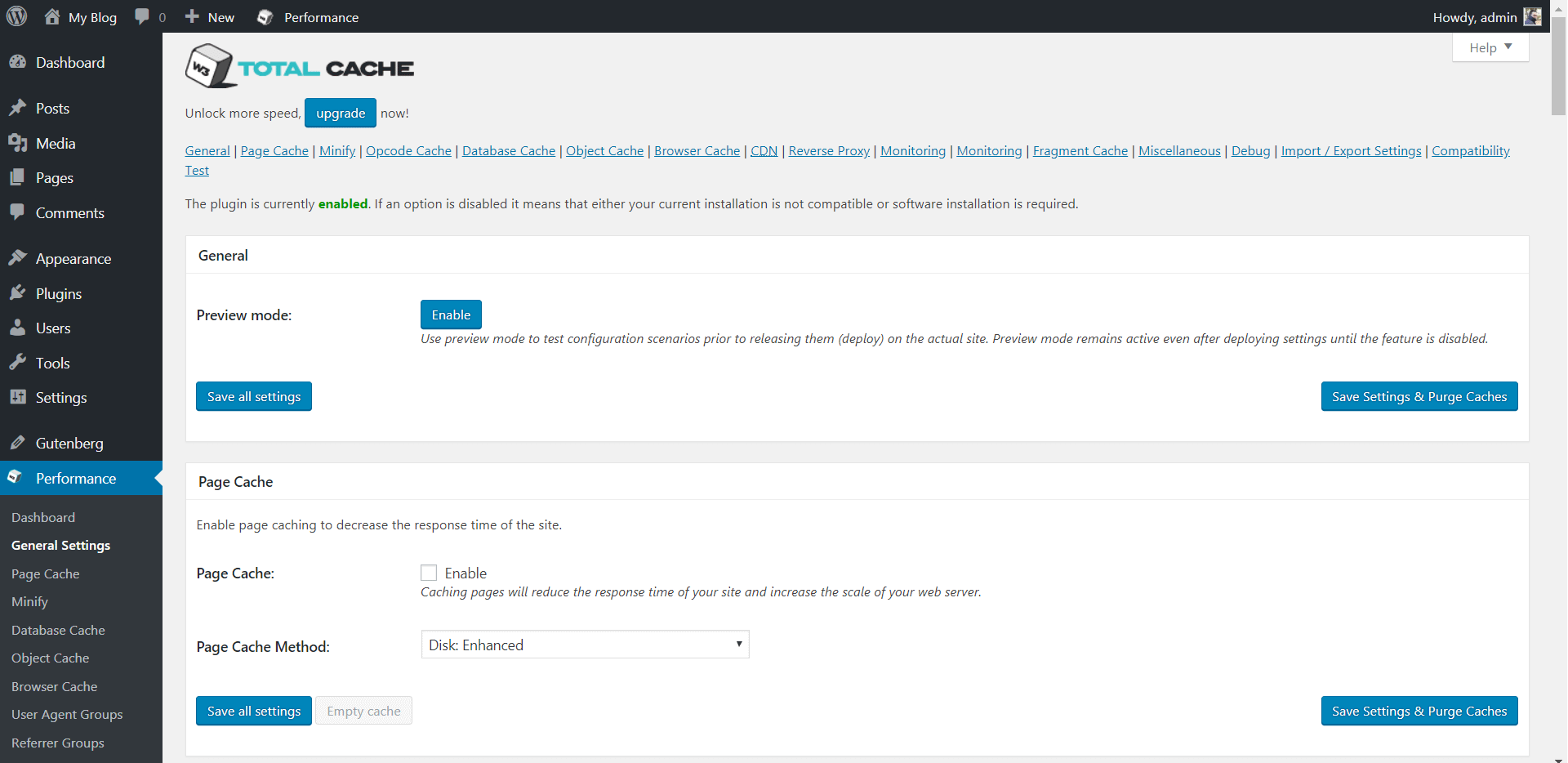
Task: Click the Appearance brush icon
Action: tap(17, 258)
